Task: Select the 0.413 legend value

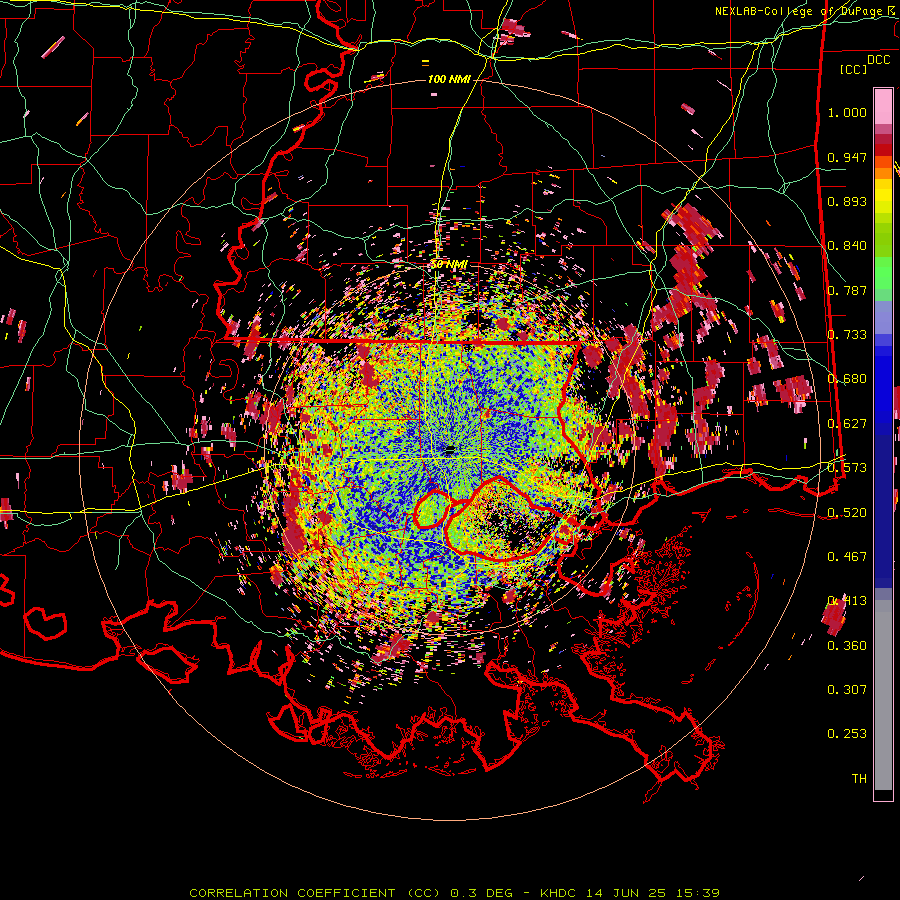Action: tap(847, 601)
